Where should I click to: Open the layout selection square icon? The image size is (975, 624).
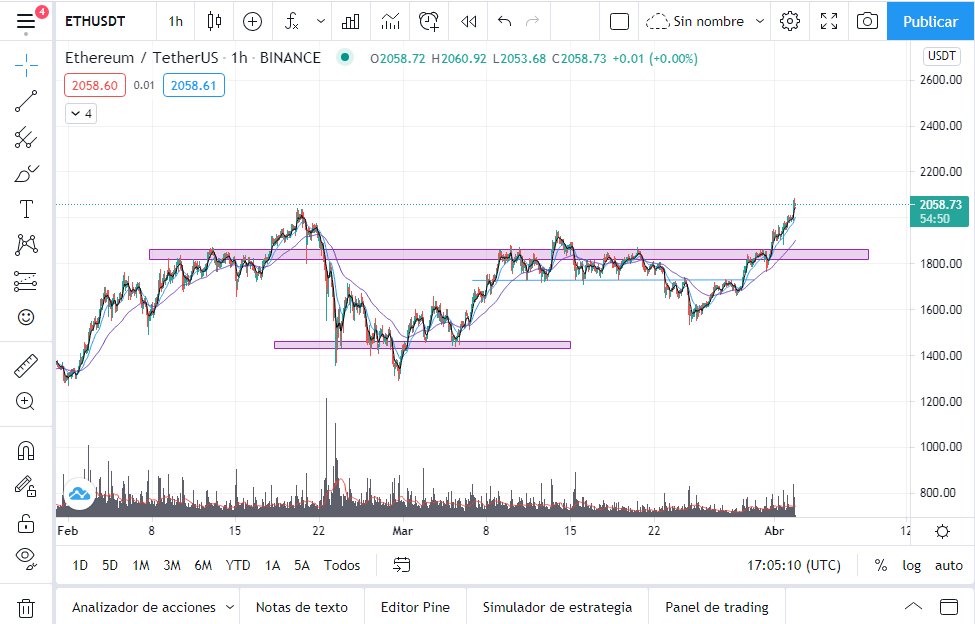click(x=619, y=21)
